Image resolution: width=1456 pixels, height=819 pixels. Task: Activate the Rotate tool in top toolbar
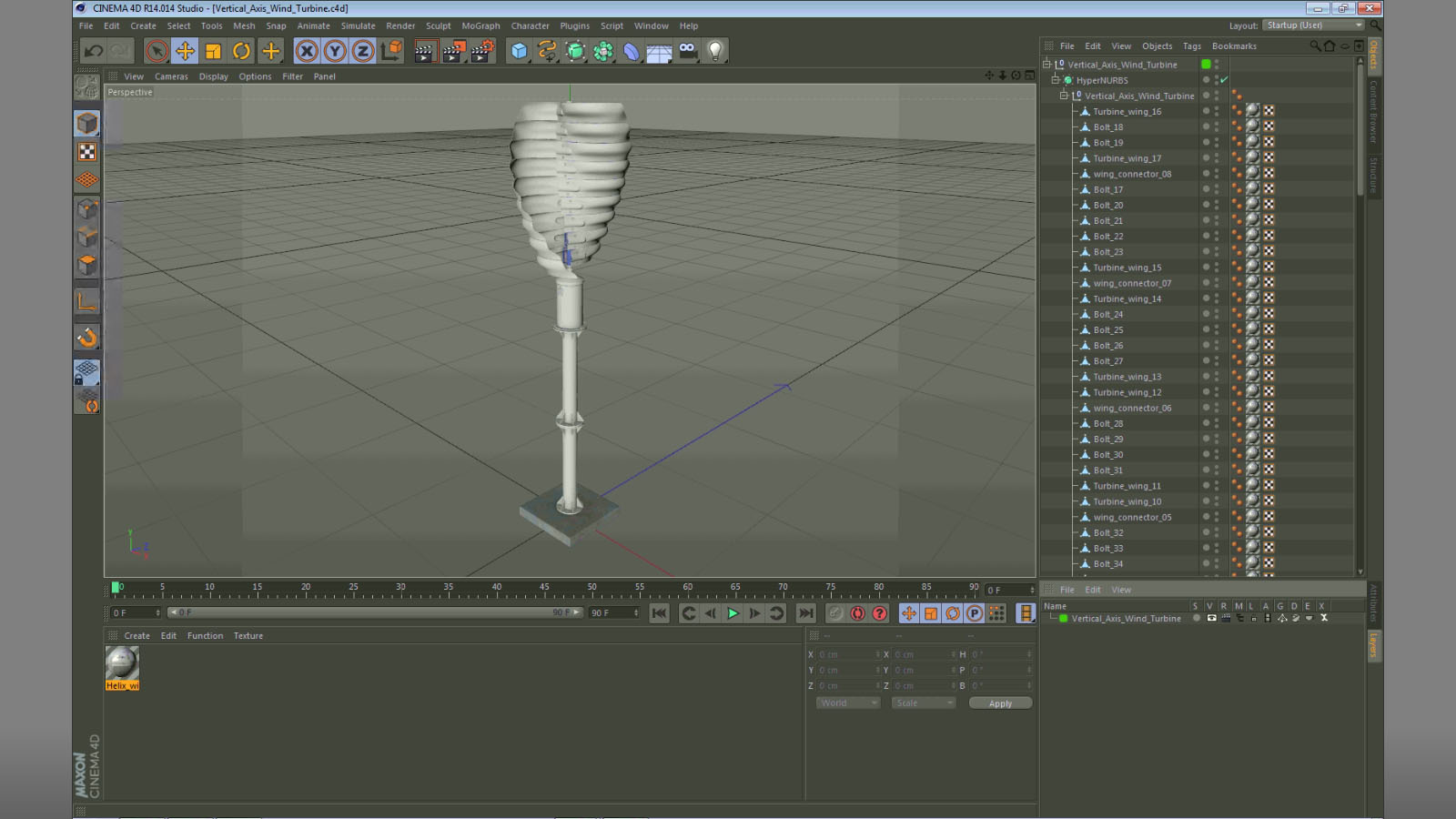241,51
